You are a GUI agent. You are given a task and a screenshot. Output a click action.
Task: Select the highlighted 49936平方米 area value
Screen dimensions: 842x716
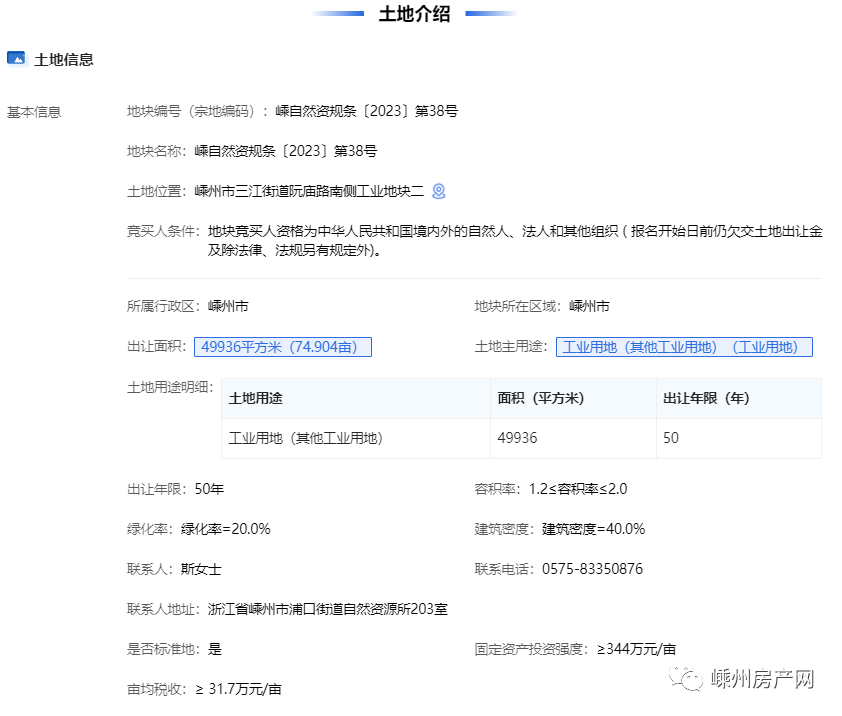(282, 347)
